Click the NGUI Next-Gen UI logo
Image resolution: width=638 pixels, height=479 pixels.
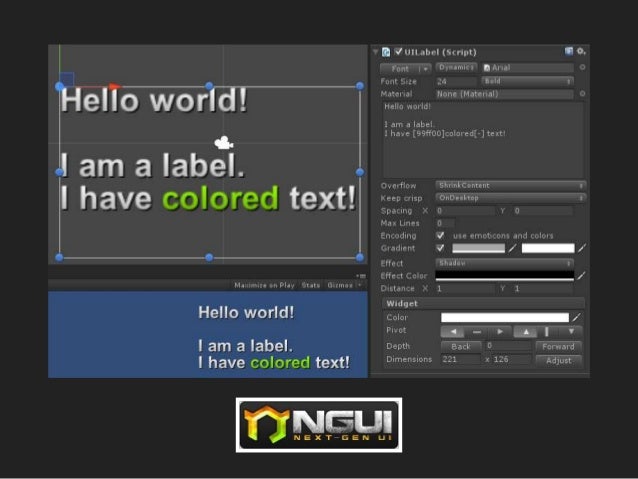[x=319, y=425]
